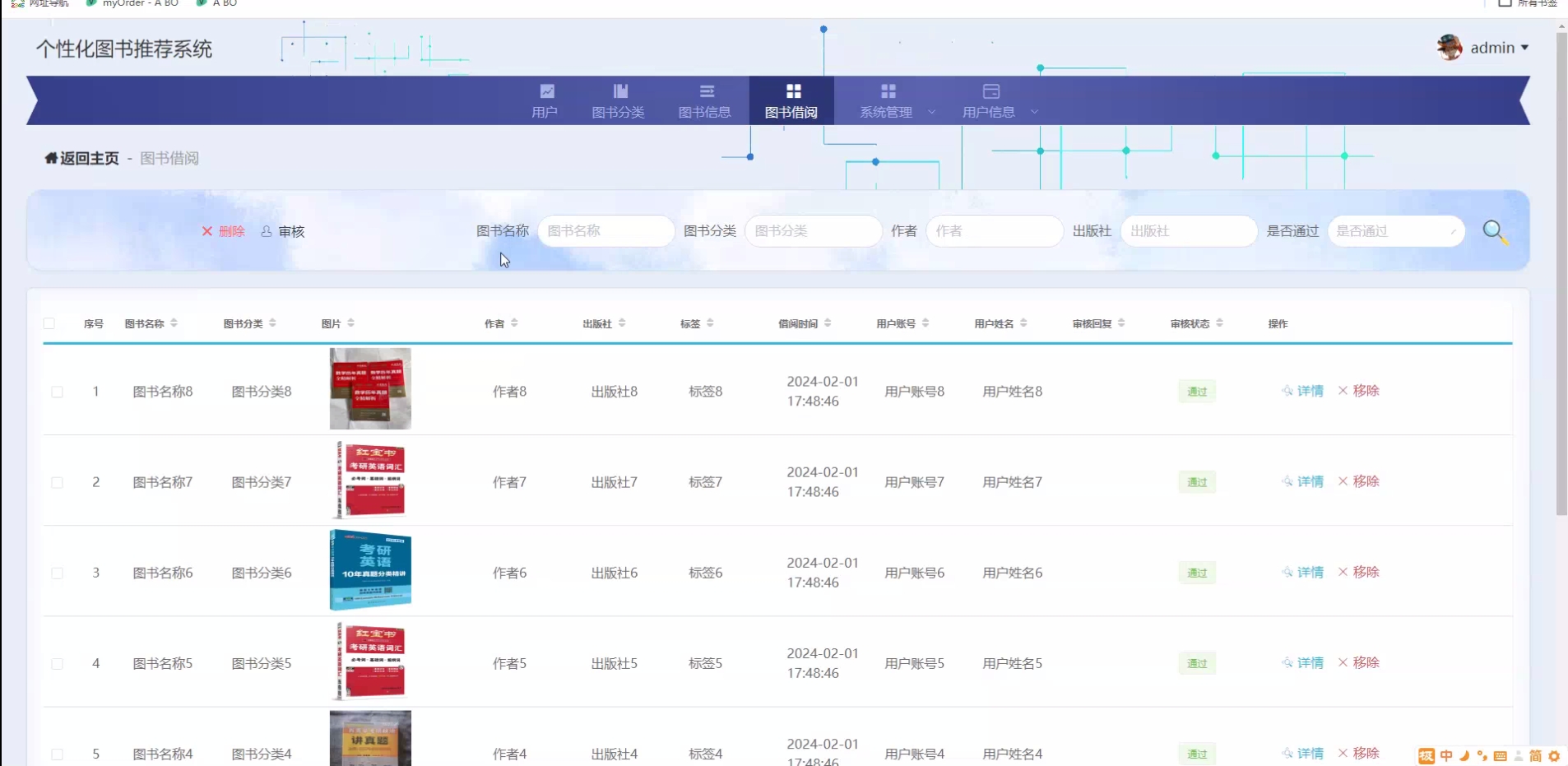1568x766 pixels.
Task: Open the admin account dropdown
Action: [x=1499, y=48]
